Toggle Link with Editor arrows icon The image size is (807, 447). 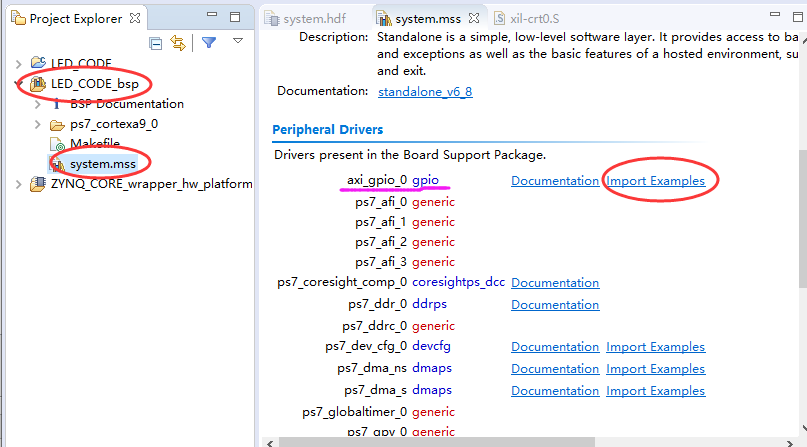[178, 43]
